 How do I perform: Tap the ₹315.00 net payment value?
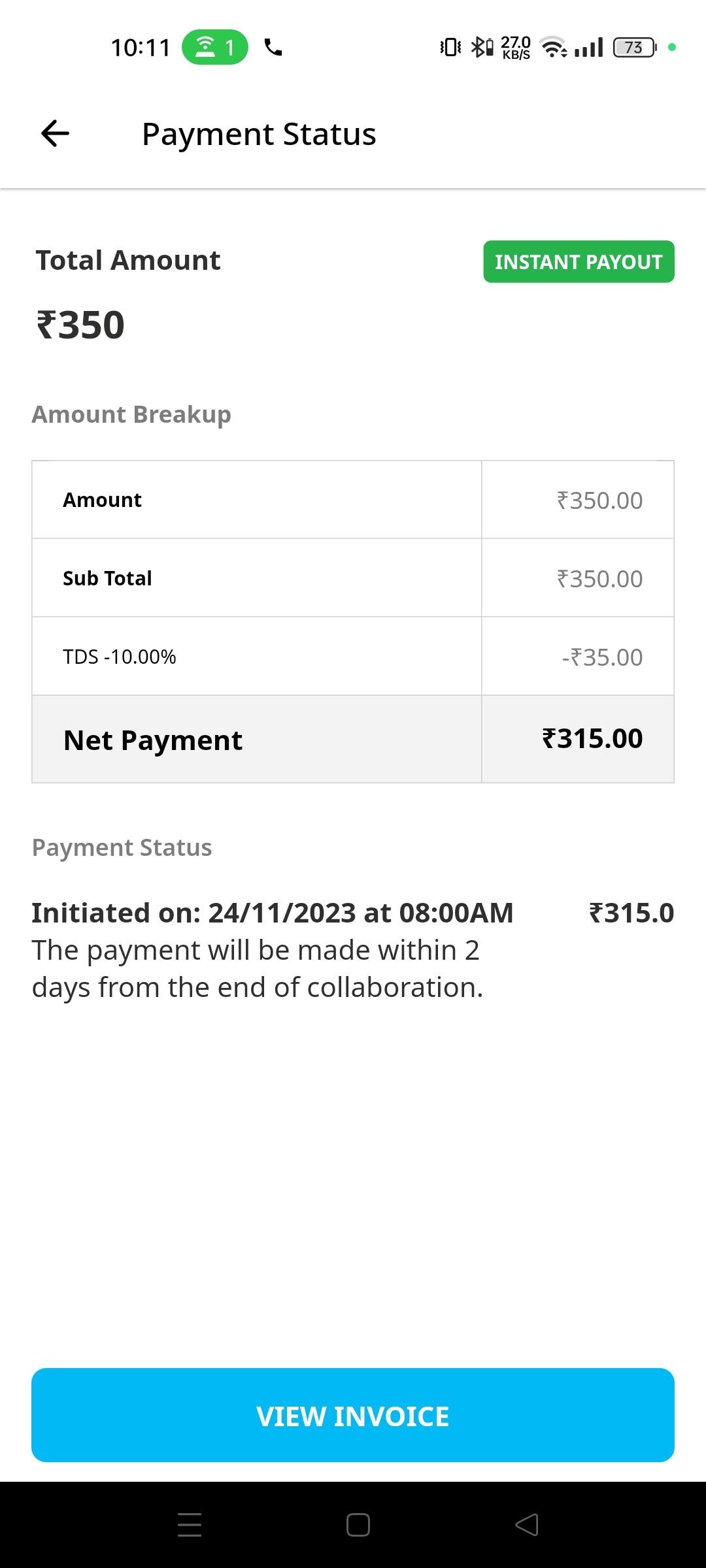592,738
